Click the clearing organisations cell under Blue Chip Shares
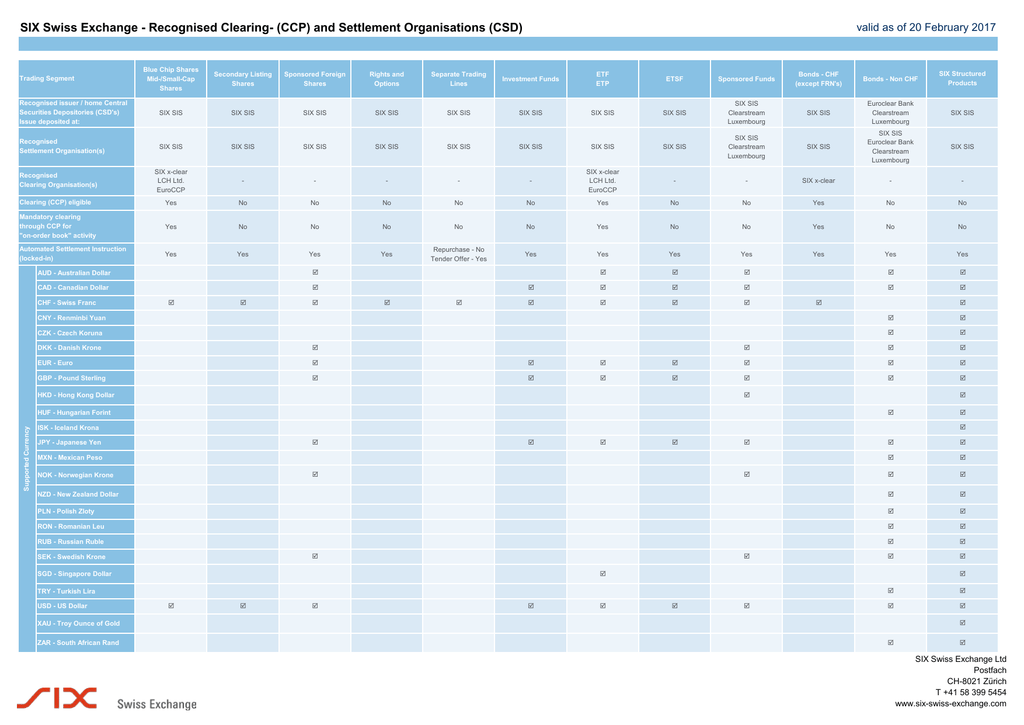 pyautogui.click(x=171, y=180)
